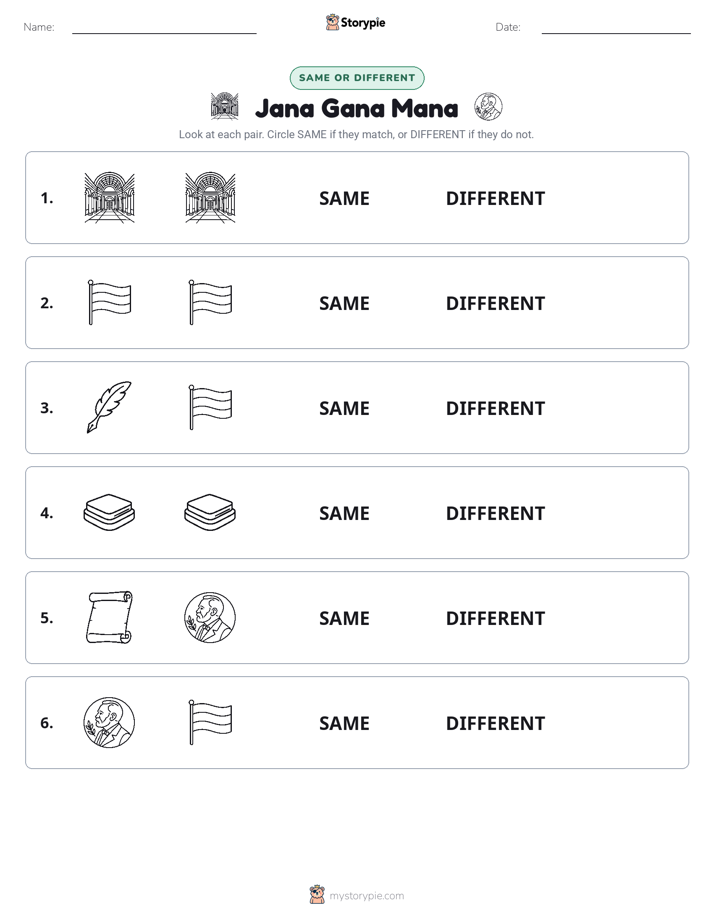The width and height of the screenshot is (714, 924).
Task: Click the Name input line
Action: [x=164, y=28]
